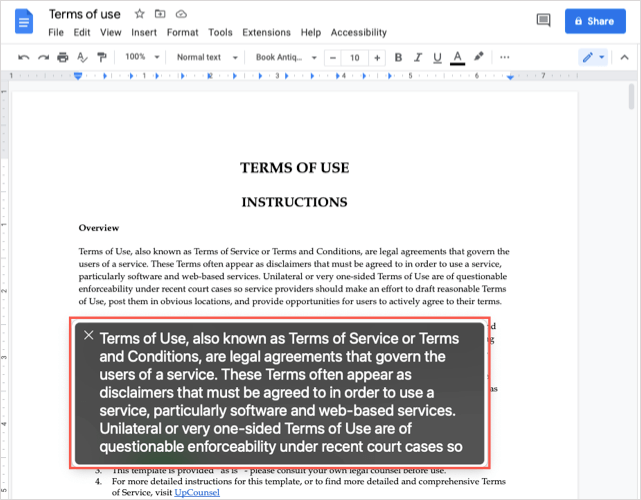Open the Extensions menu
641x500 pixels.
click(266, 32)
